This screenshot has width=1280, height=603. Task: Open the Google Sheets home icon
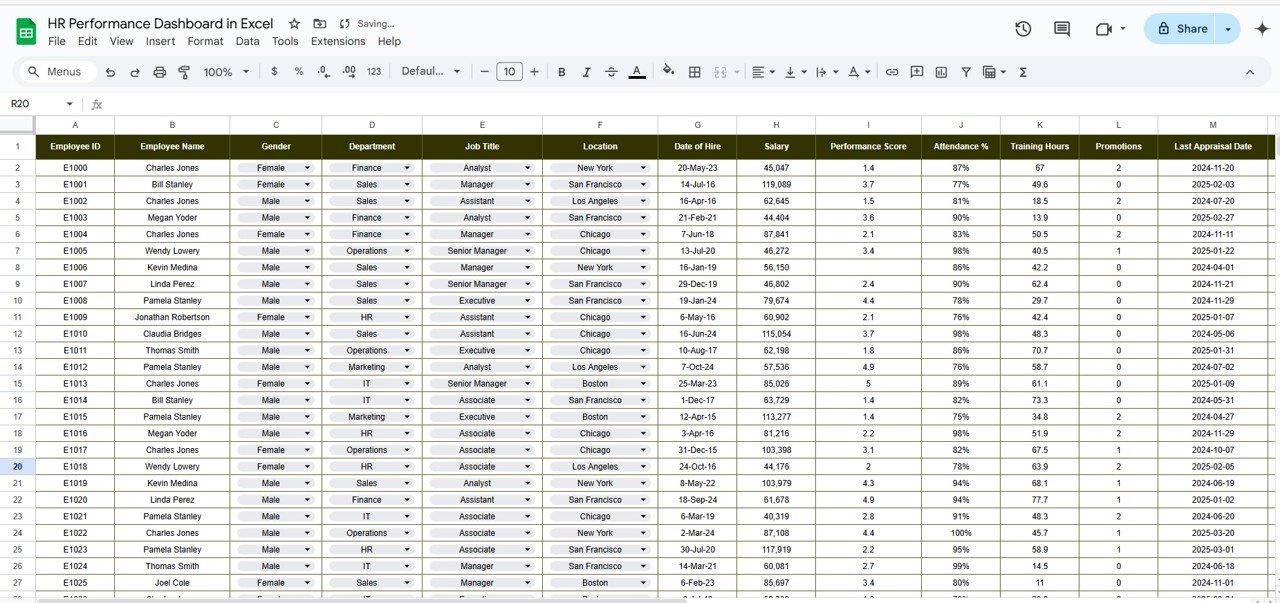click(26, 32)
